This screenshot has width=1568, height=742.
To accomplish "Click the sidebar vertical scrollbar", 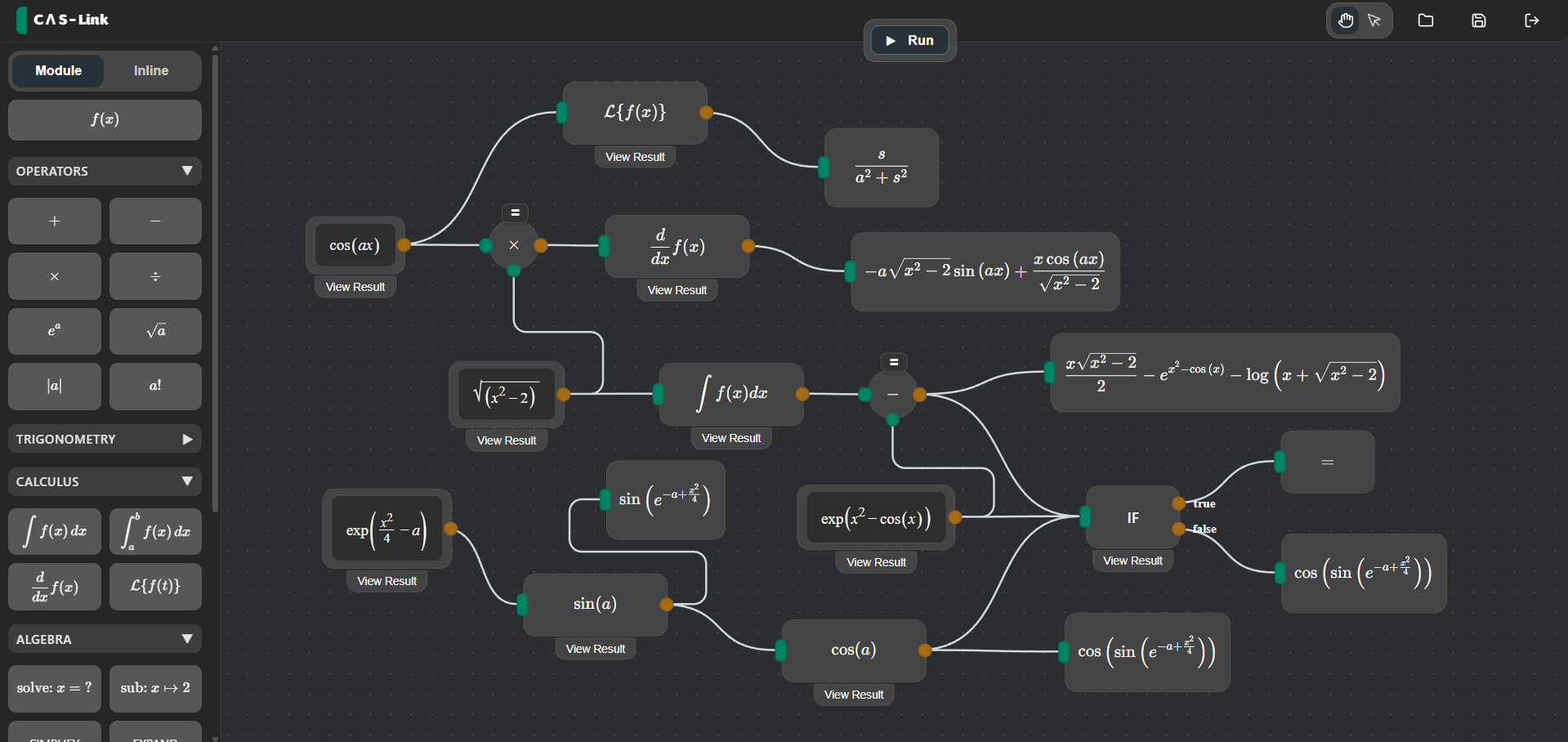I will pyautogui.click(x=215, y=282).
